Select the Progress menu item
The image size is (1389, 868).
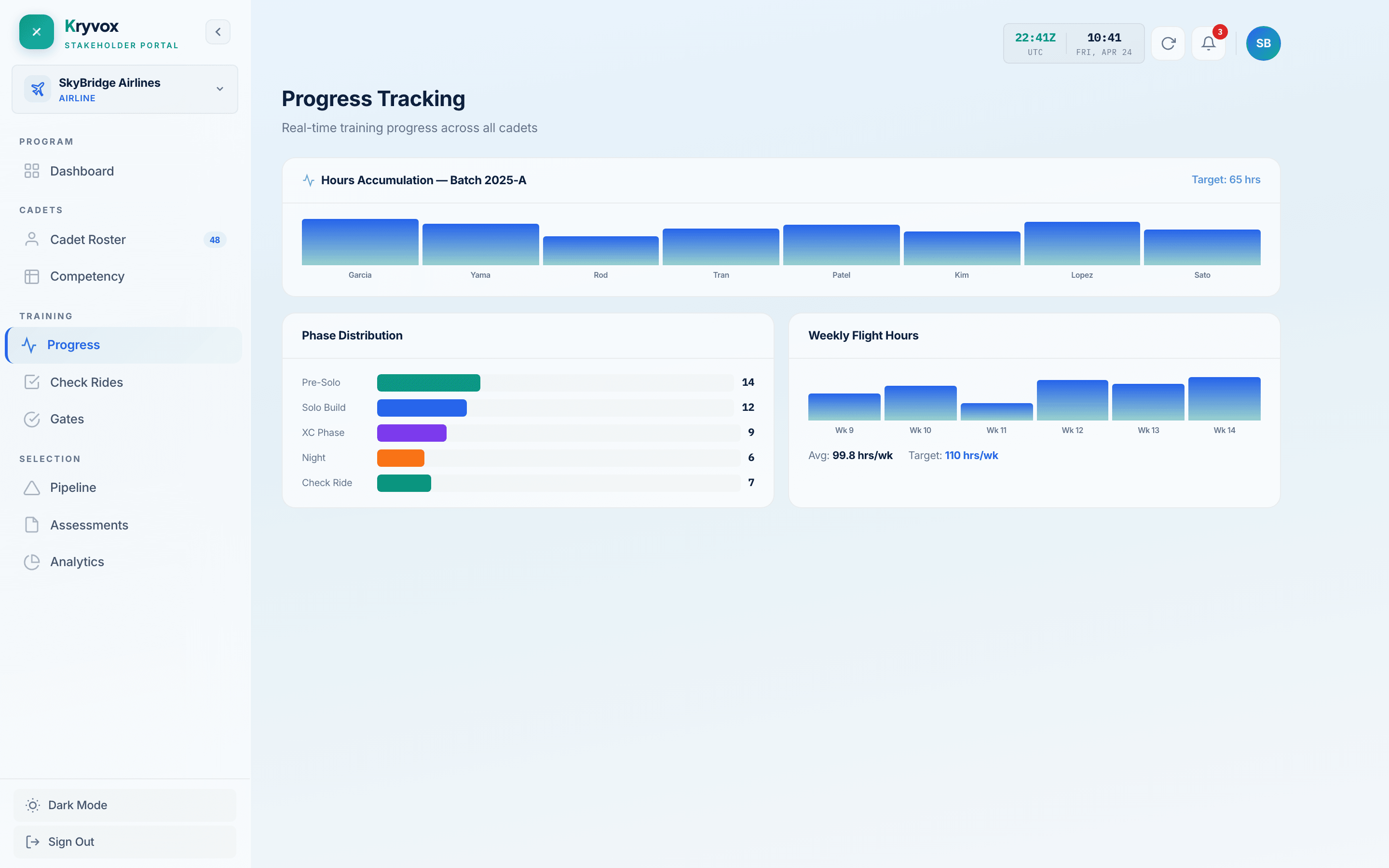coord(123,345)
